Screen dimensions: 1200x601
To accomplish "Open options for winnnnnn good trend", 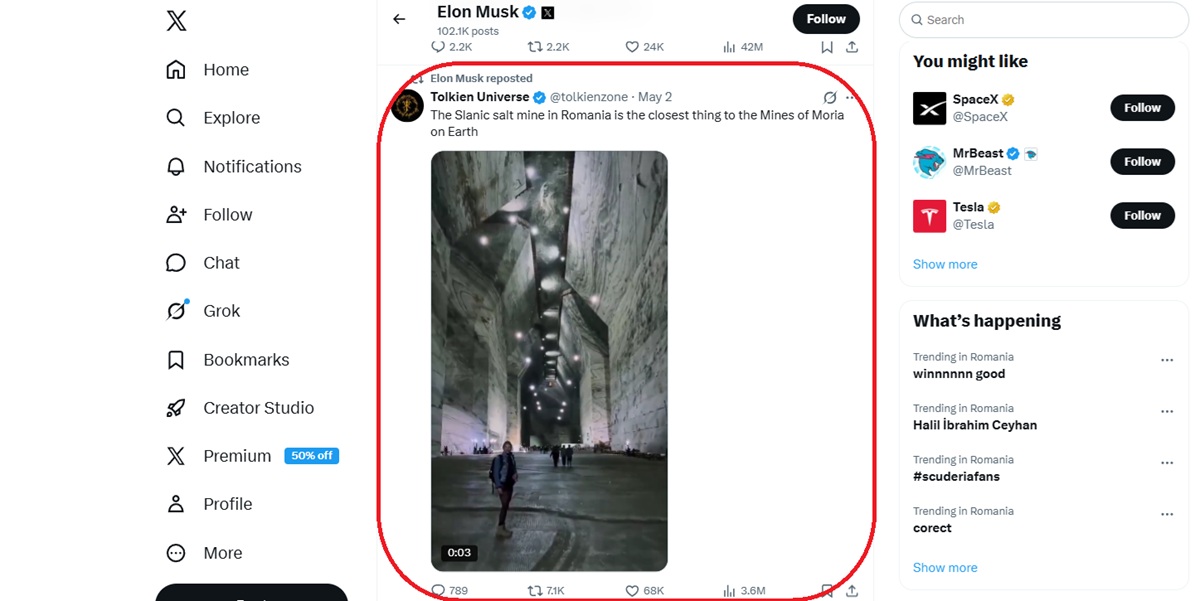I will (1167, 360).
